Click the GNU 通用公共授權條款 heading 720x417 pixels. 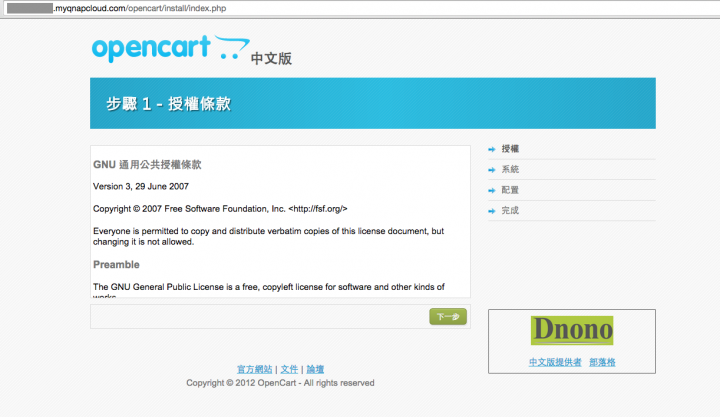point(147,165)
